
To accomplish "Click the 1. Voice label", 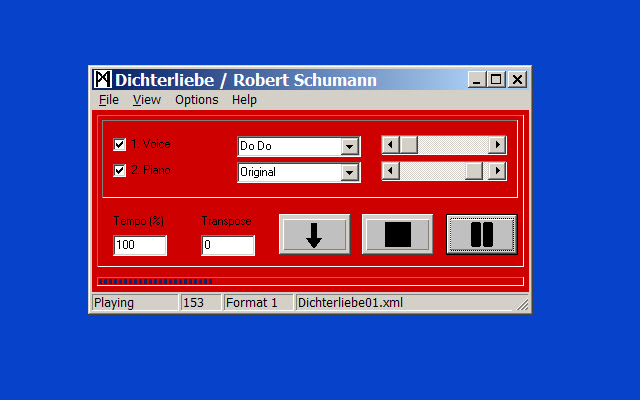I will tap(151, 144).
